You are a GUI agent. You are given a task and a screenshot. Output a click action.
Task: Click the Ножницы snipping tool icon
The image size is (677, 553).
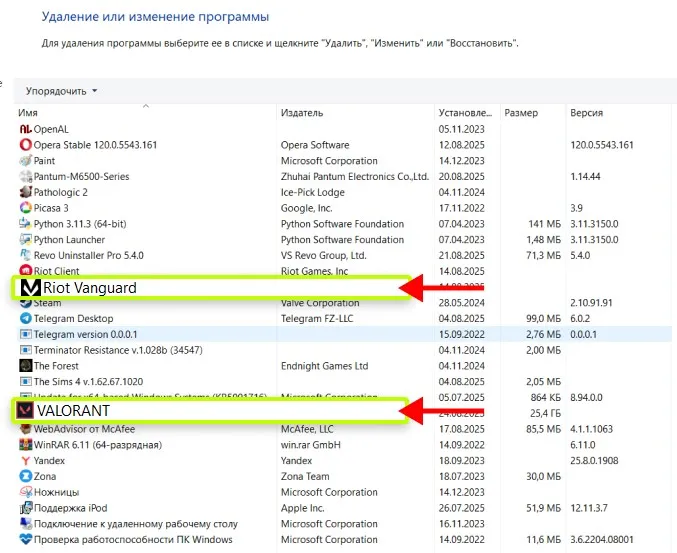pyautogui.click(x=25, y=492)
